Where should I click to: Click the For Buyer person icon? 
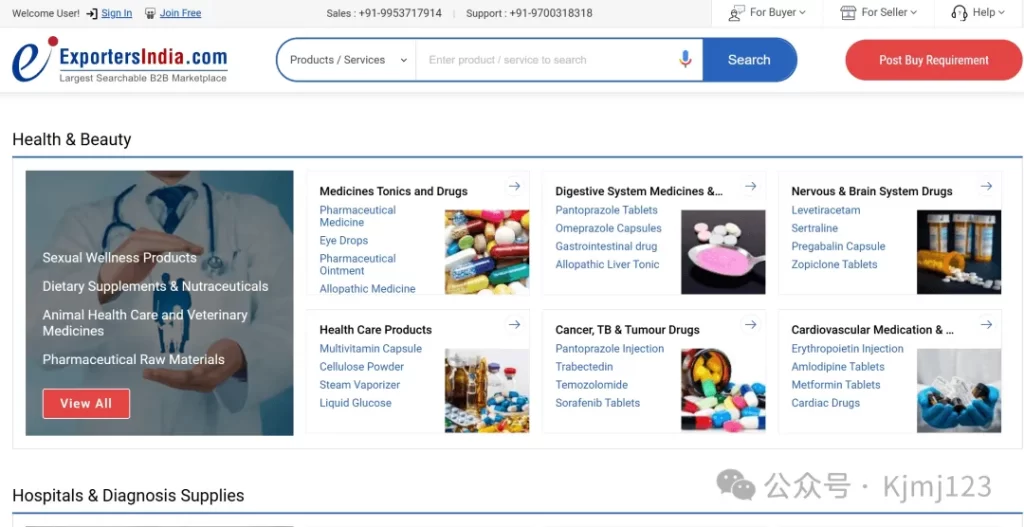point(737,12)
